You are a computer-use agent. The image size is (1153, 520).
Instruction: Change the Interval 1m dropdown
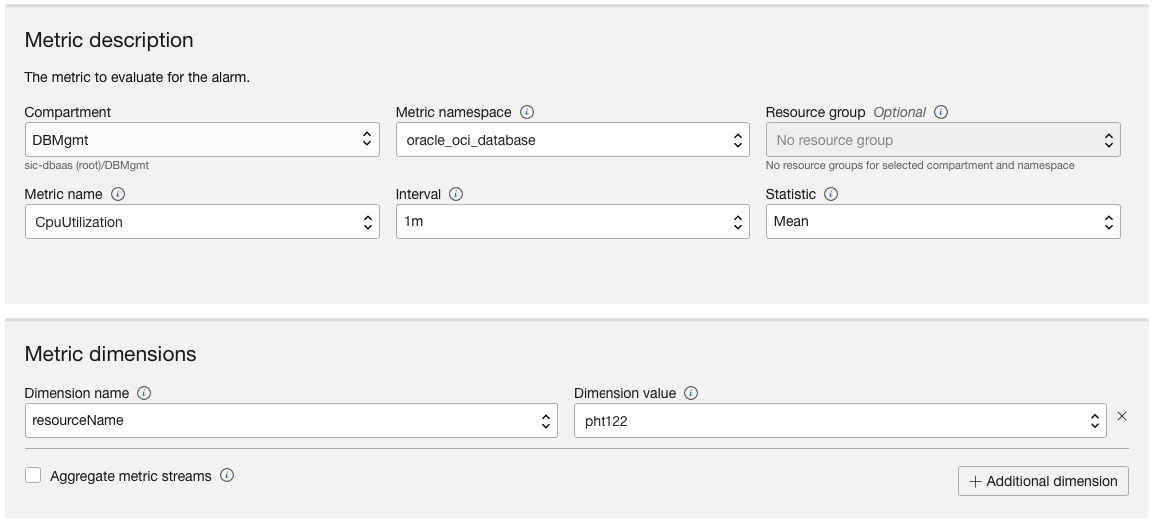(572, 222)
